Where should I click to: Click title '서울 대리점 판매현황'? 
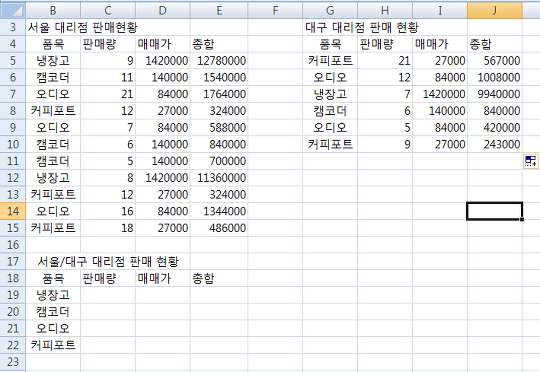[83, 27]
